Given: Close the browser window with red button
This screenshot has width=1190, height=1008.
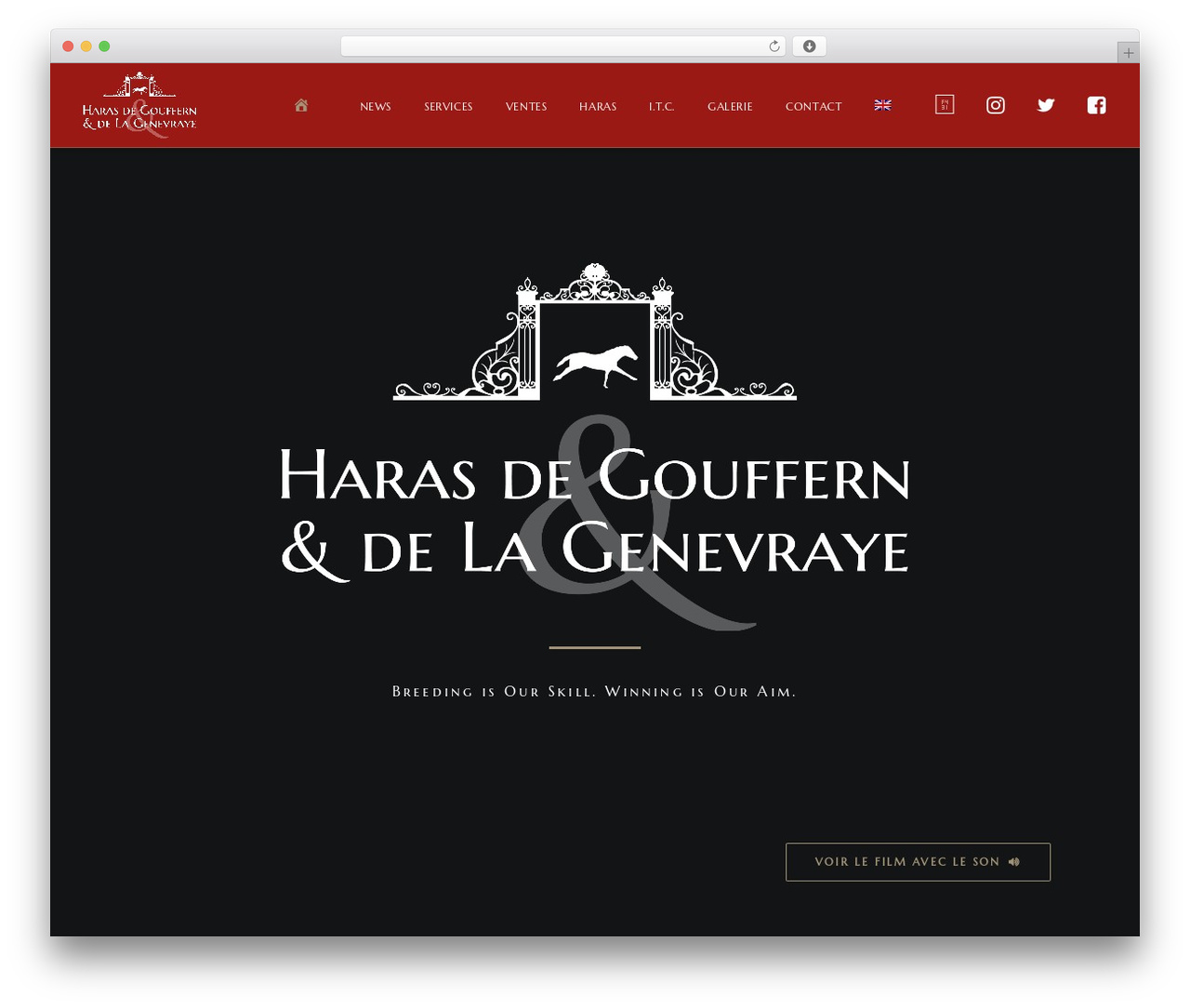Looking at the screenshot, I should click(x=68, y=46).
